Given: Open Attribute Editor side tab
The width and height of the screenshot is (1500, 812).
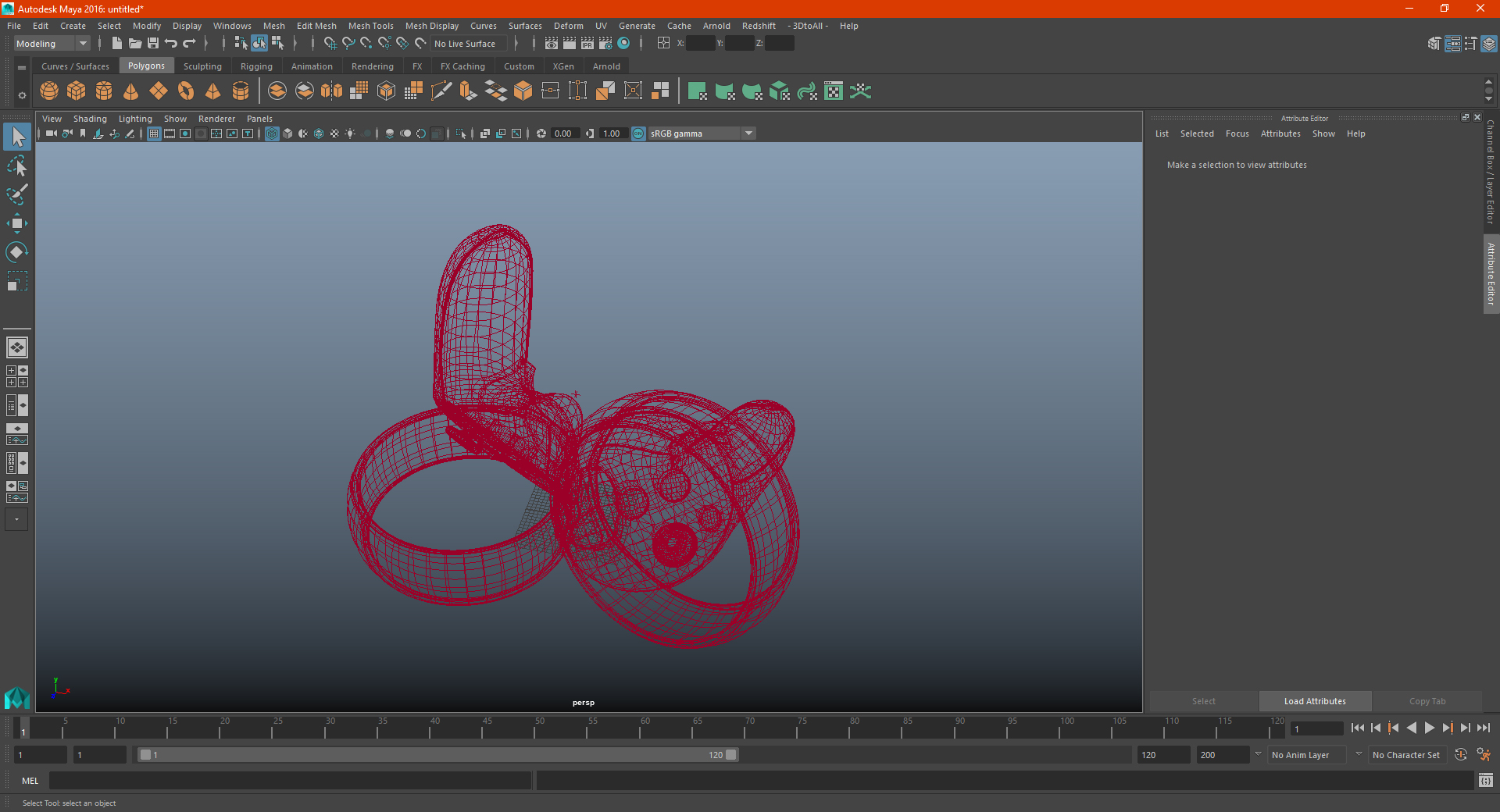Looking at the screenshot, I should 1491,273.
